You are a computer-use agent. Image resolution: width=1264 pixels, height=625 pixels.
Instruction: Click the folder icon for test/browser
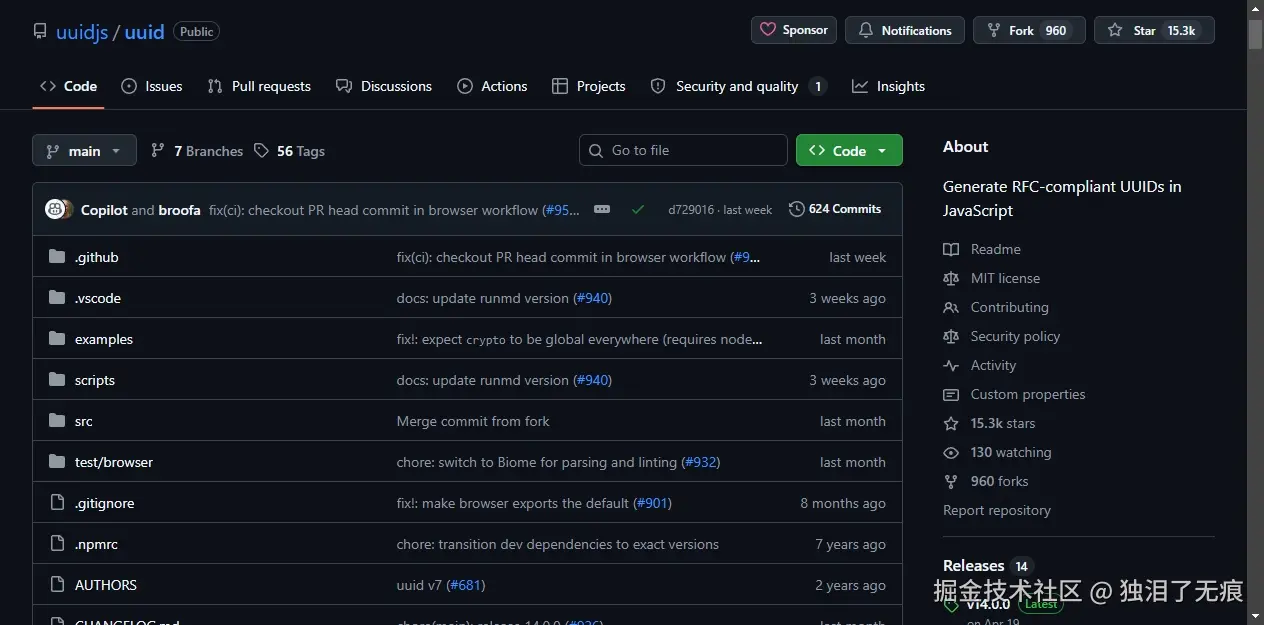57,462
